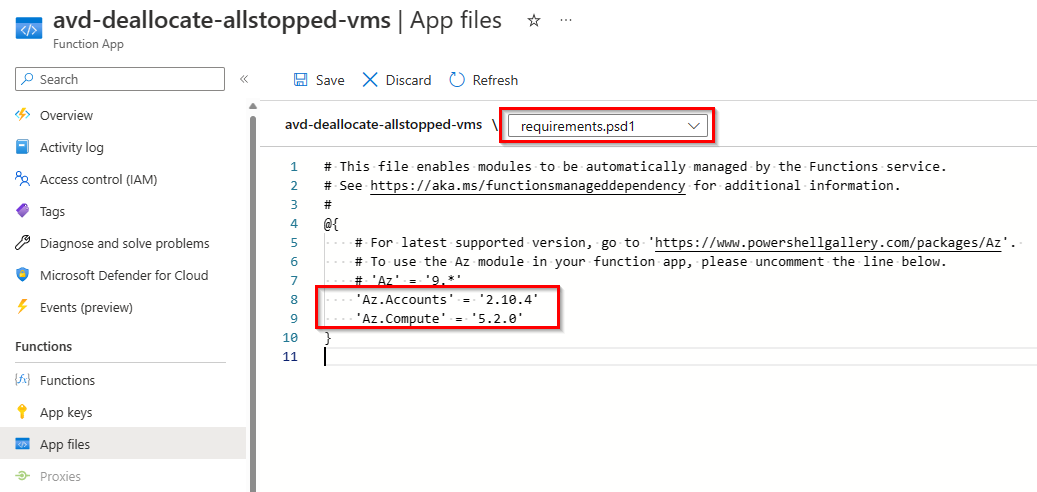This screenshot has height=492, width=1037.
Task: Open Access control (IAM) page
Action: [x=98, y=179]
